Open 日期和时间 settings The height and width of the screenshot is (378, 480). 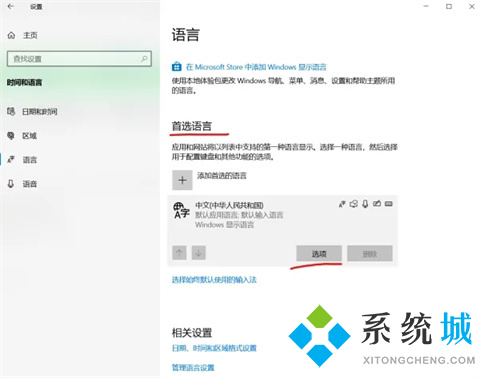point(40,112)
